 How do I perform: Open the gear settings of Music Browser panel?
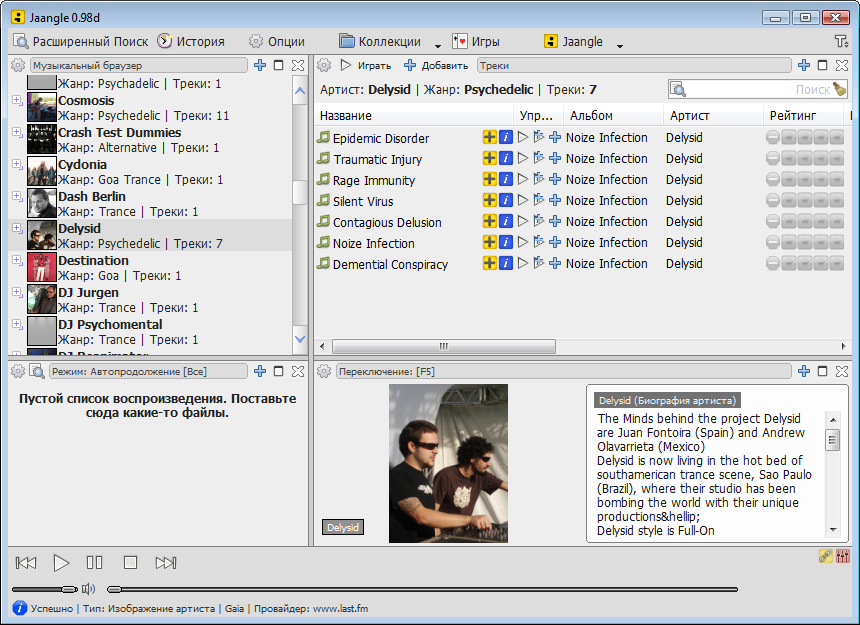coord(18,65)
